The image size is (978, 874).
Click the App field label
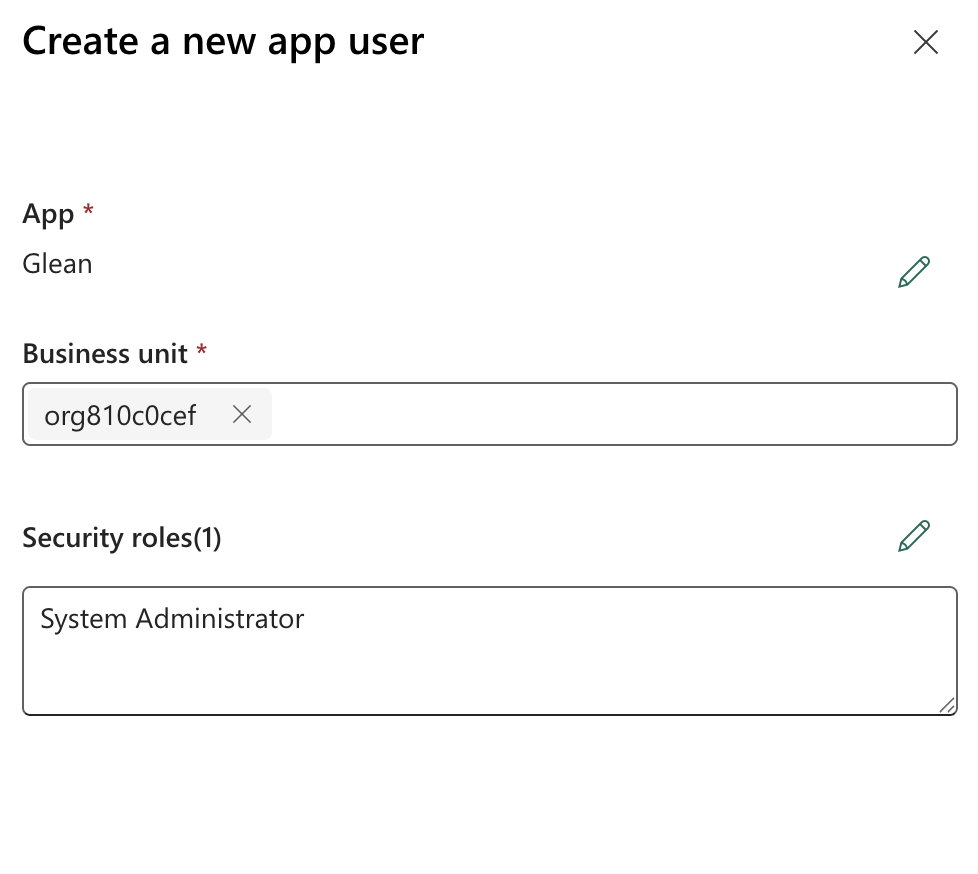[x=48, y=214]
